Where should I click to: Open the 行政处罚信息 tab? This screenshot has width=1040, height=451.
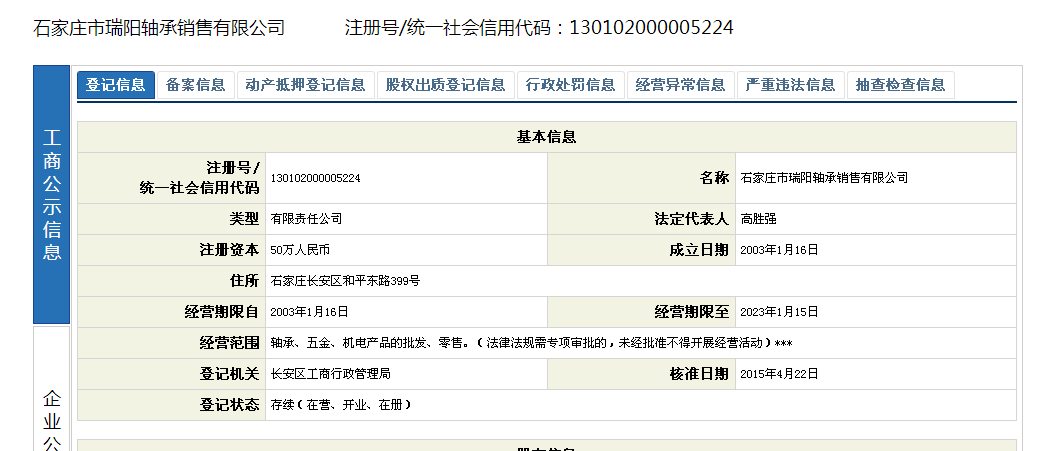tap(570, 85)
